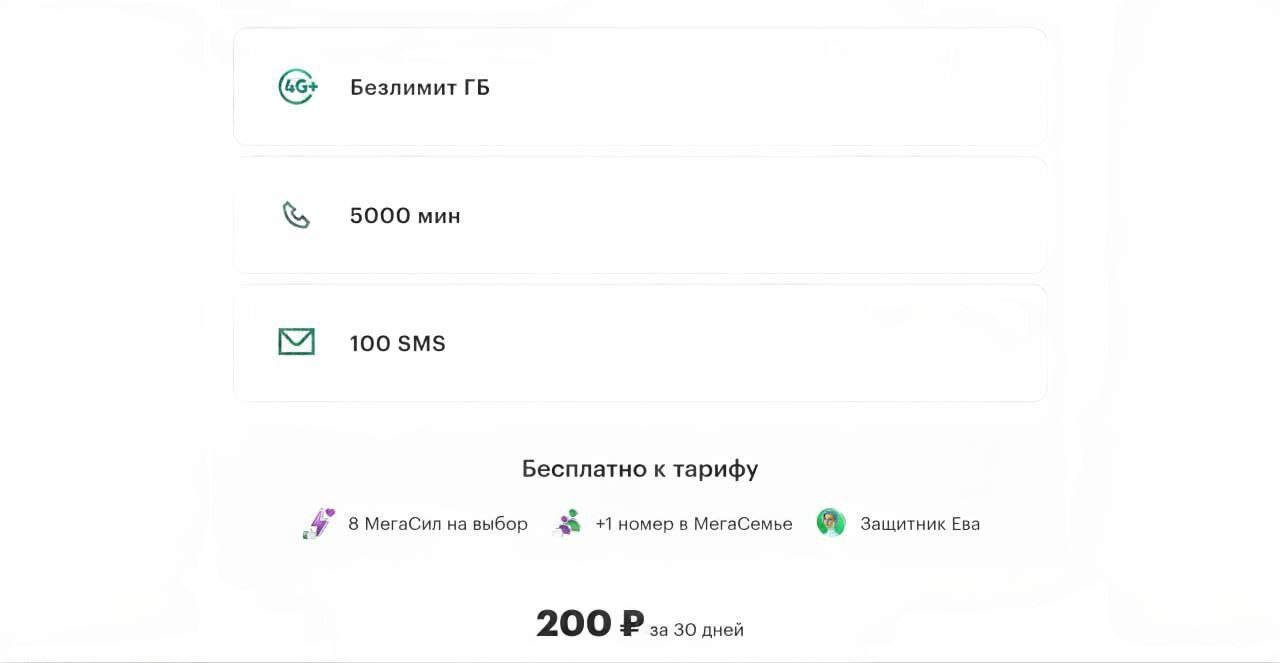The height and width of the screenshot is (663, 1280).
Task: Click the MegaSil lightning icon
Action: [x=319, y=523]
